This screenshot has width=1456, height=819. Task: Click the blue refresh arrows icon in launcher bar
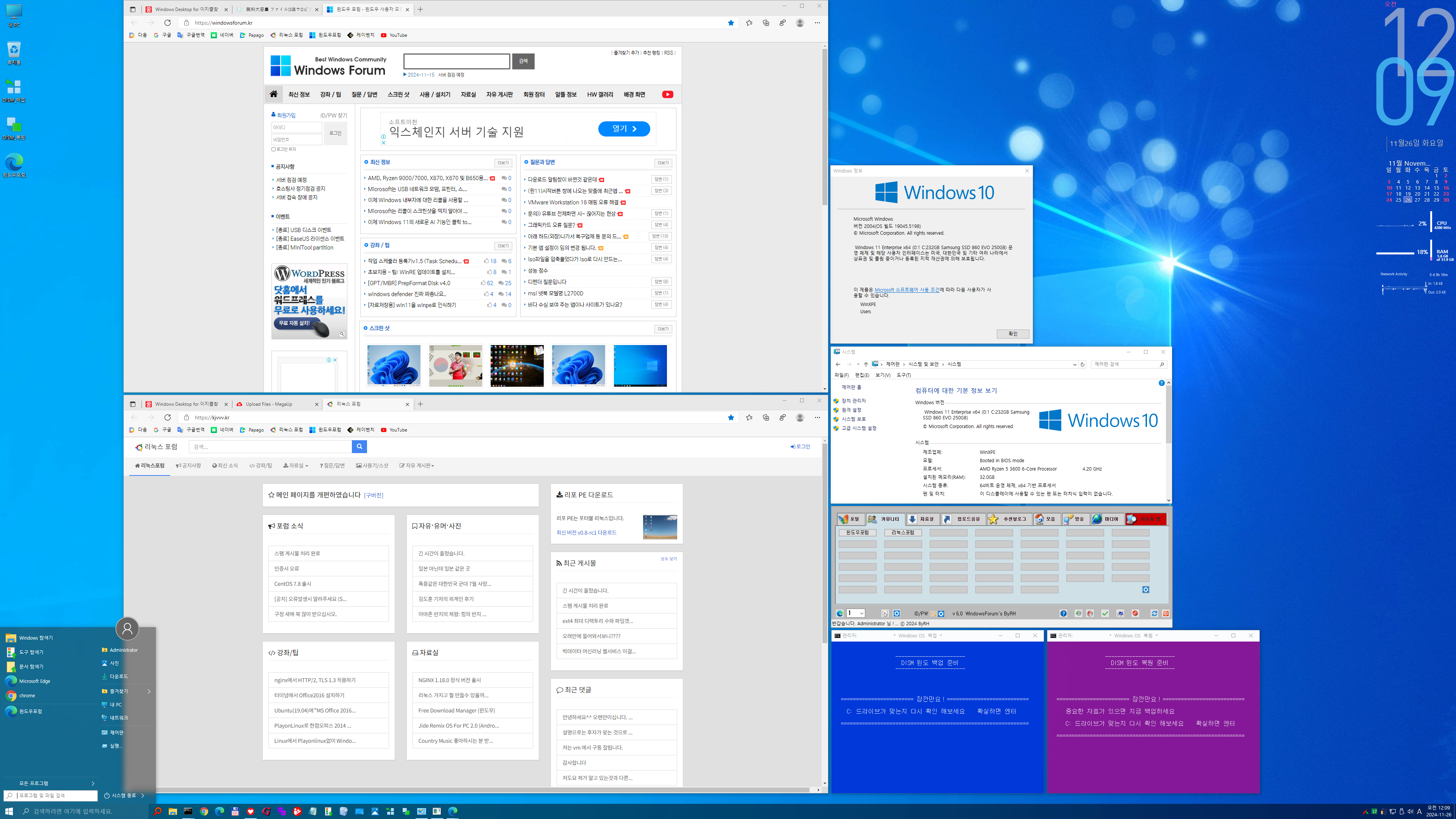(x=1155, y=613)
